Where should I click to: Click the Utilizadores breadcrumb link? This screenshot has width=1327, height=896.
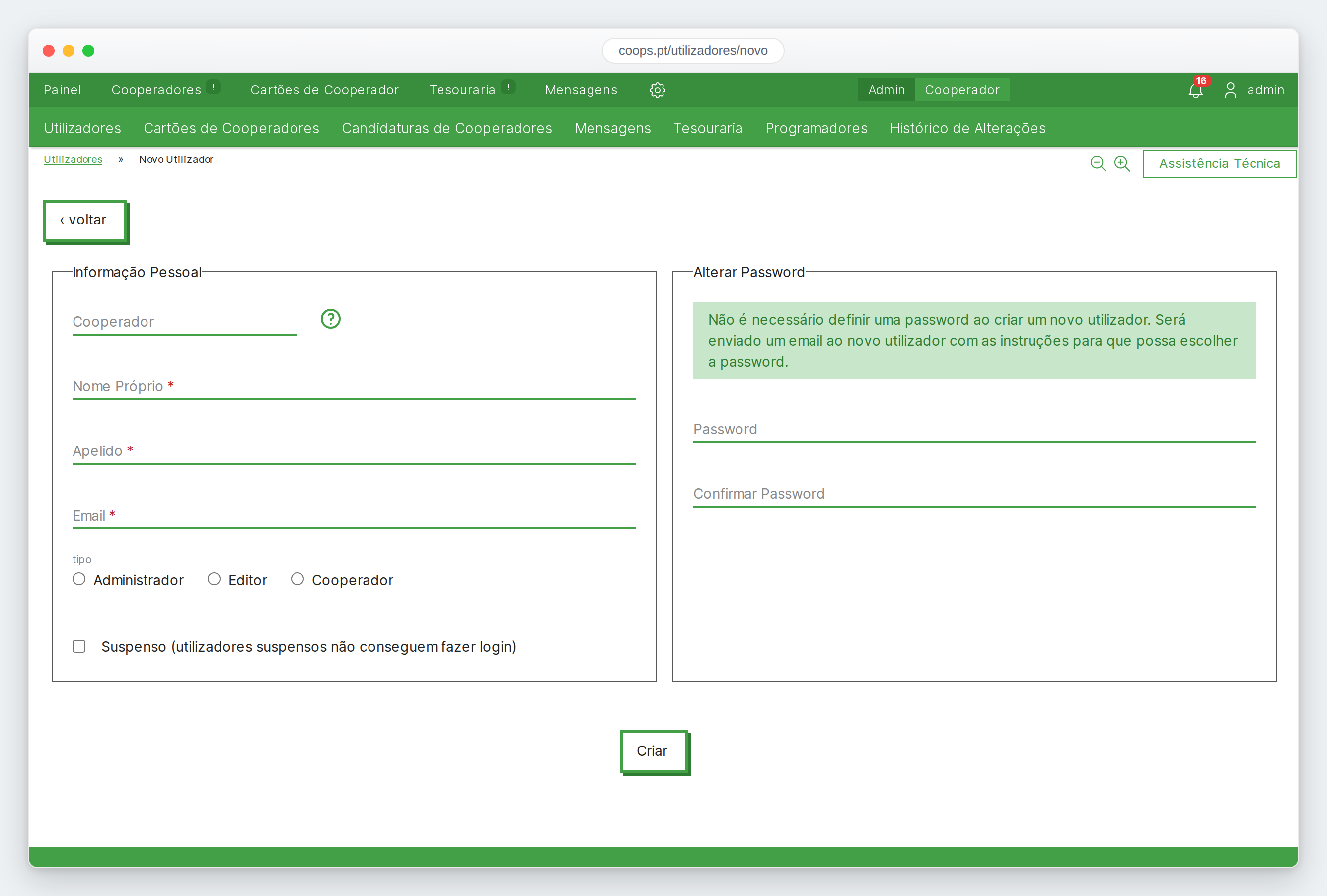73,159
